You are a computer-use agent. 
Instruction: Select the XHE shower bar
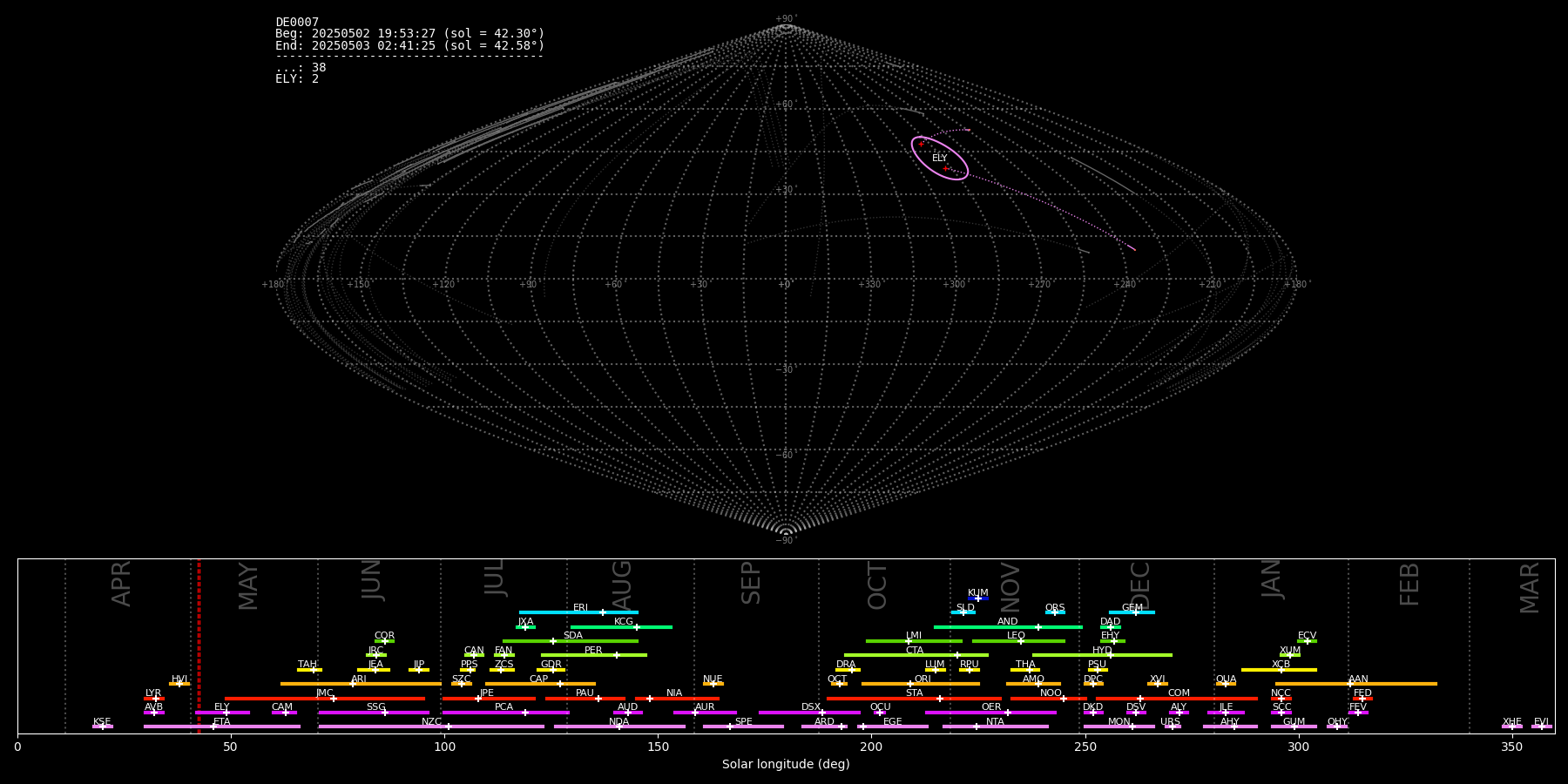(x=1512, y=727)
